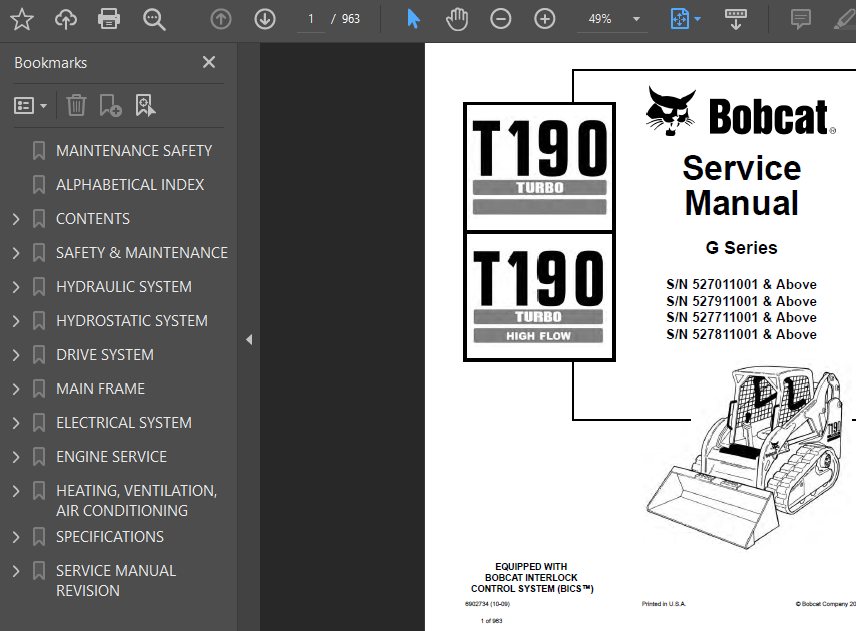Viewport: 856px width, 631px height.
Task: Click the ENGINE SERVICE bookmark ribbon icon
Action: [39, 457]
